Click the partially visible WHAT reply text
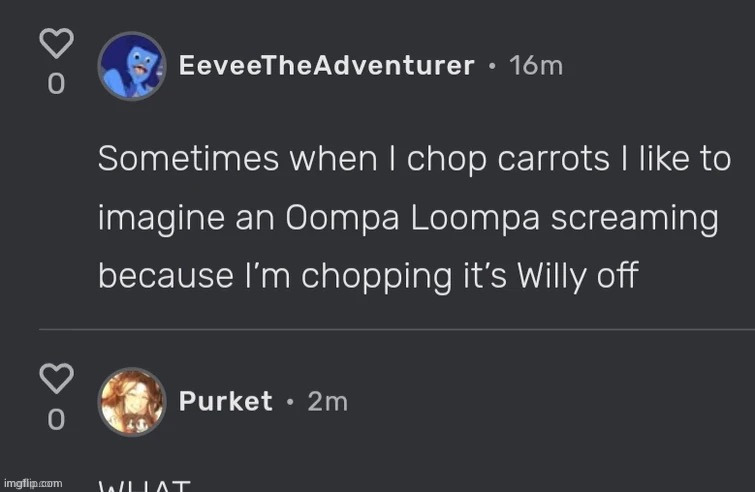The image size is (755, 492). [x=144, y=485]
